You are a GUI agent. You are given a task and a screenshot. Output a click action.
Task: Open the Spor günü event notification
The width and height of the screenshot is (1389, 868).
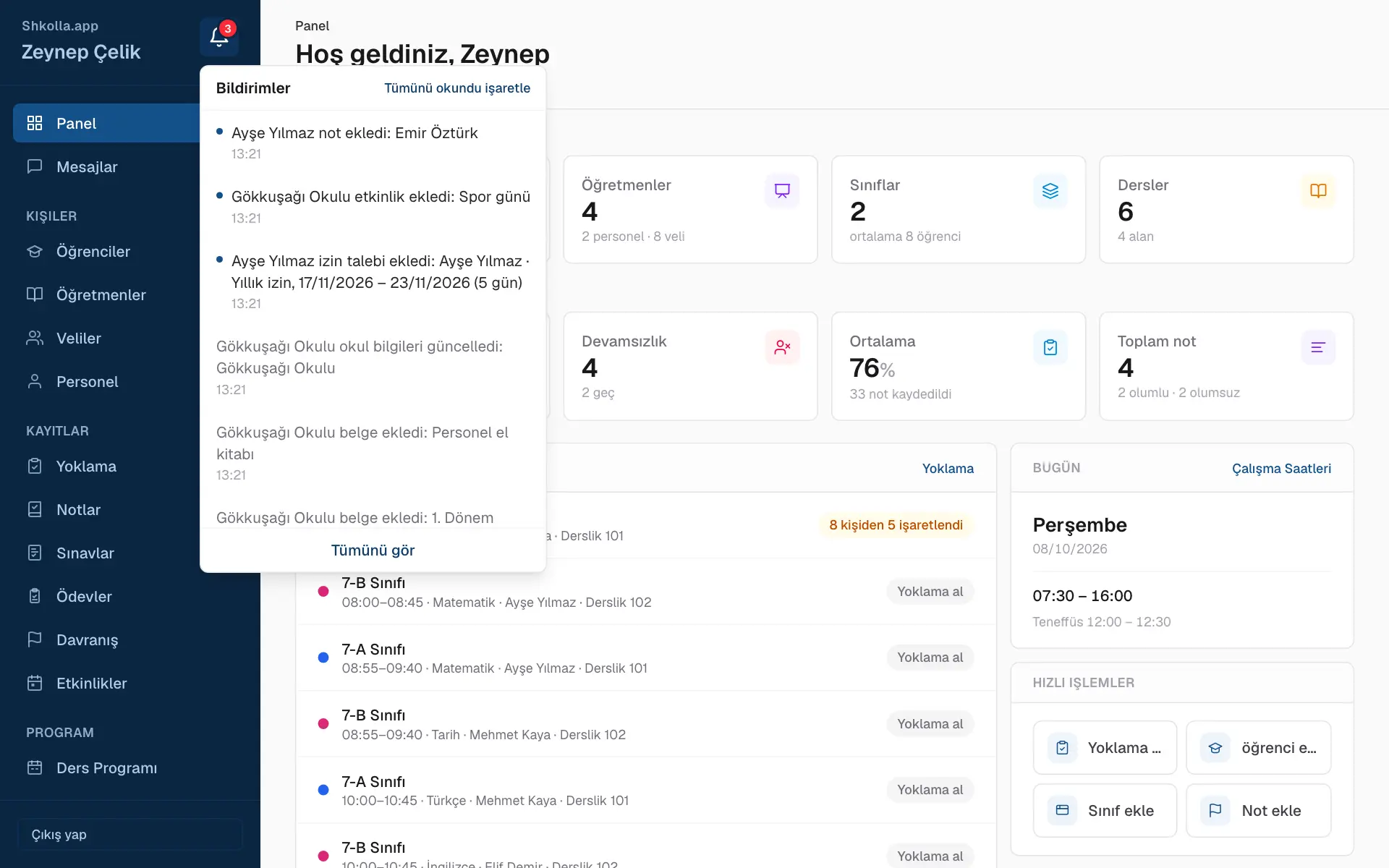[x=373, y=207]
